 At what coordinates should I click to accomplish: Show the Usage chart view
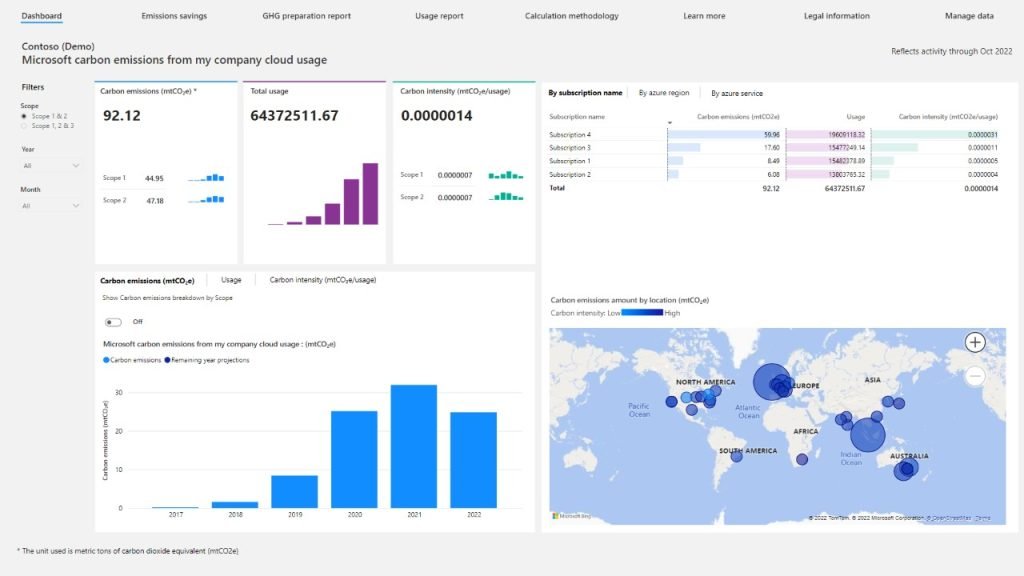(x=231, y=280)
